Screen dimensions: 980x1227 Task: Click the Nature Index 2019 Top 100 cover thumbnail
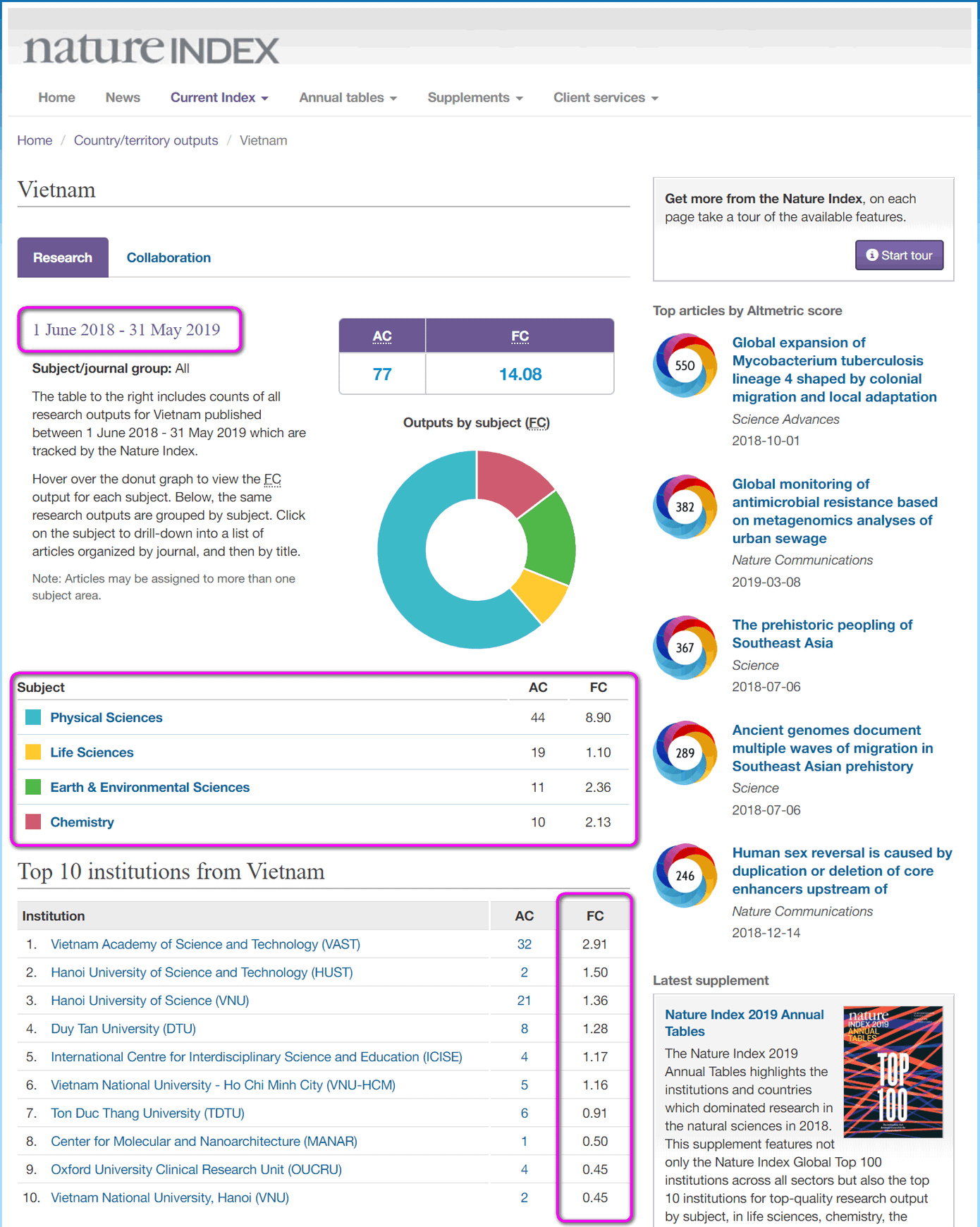point(893,1071)
